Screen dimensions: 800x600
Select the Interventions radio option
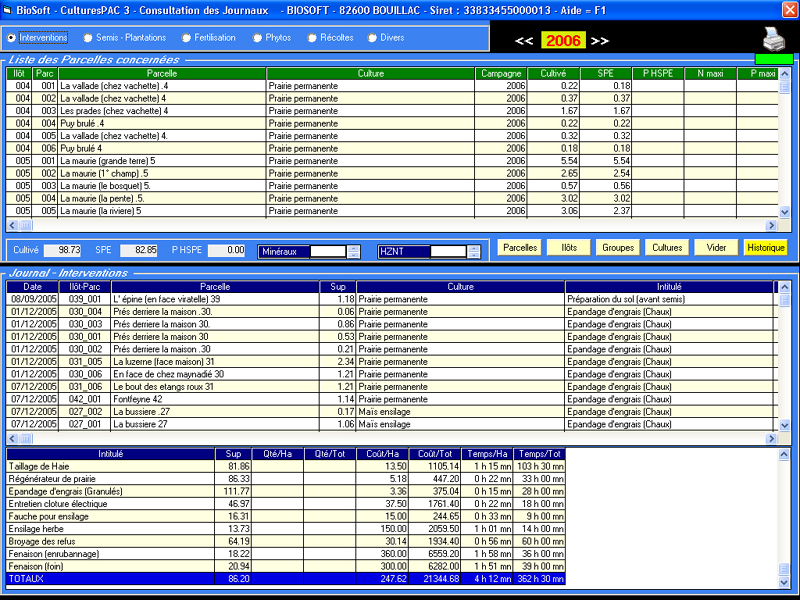[37, 38]
